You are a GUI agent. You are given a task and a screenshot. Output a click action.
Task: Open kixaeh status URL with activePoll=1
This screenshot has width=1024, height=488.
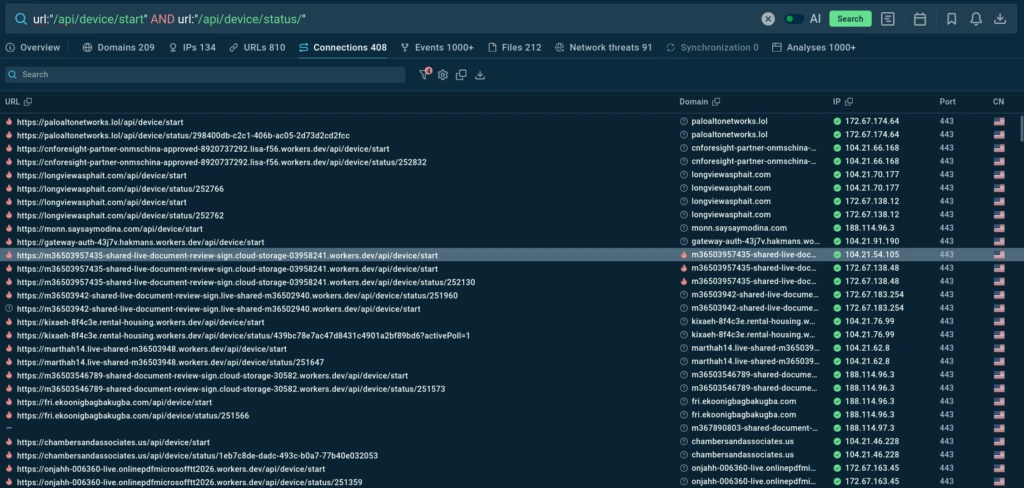point(244,335)
